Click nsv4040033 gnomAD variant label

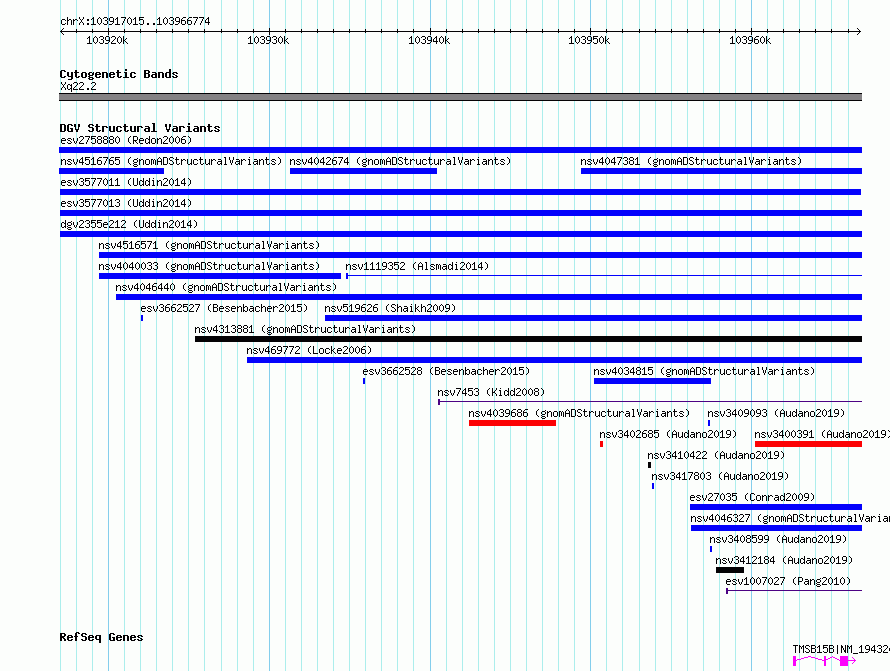pos(209,266)
